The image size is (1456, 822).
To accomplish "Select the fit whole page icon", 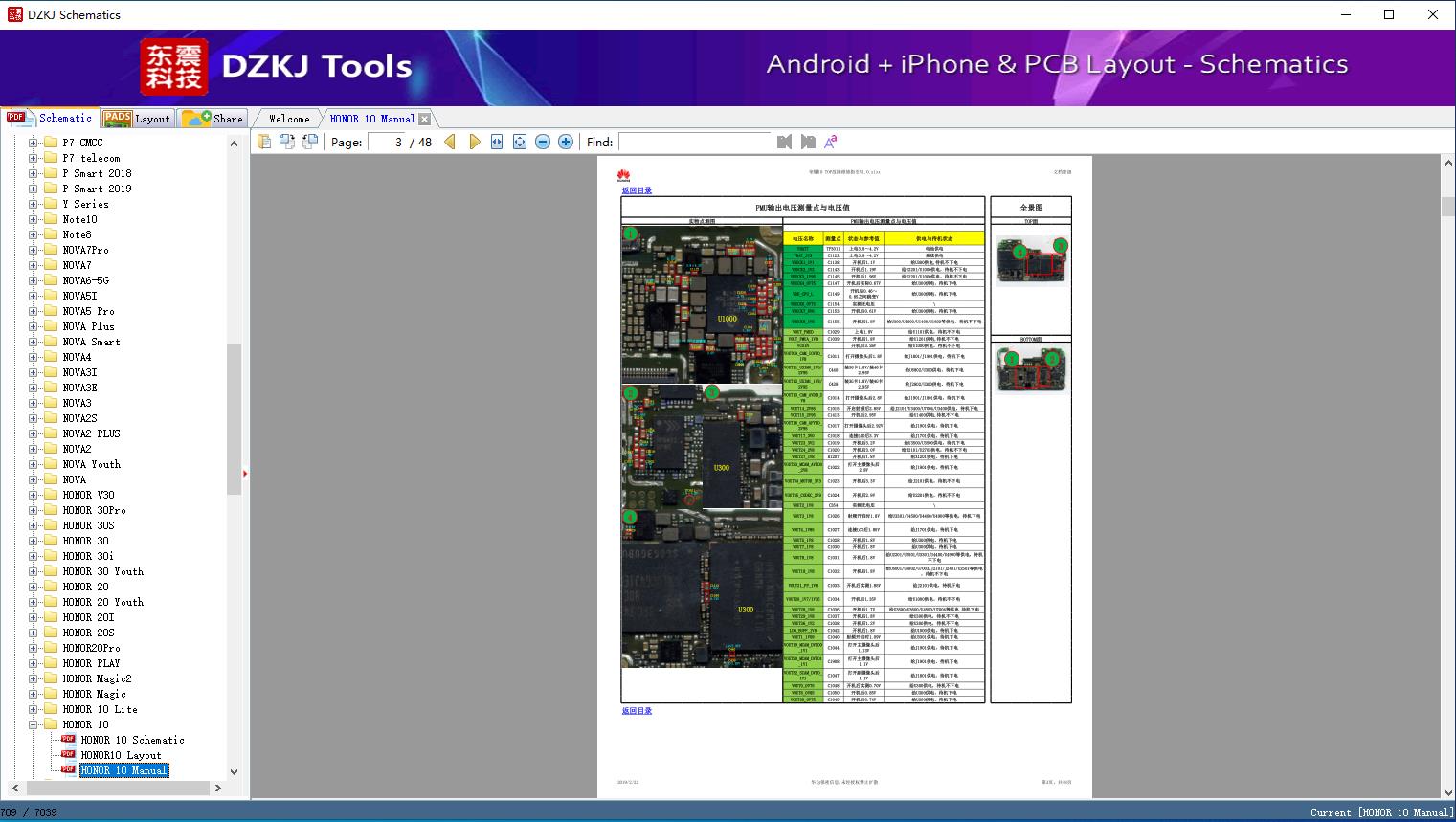I will [519, 141].
